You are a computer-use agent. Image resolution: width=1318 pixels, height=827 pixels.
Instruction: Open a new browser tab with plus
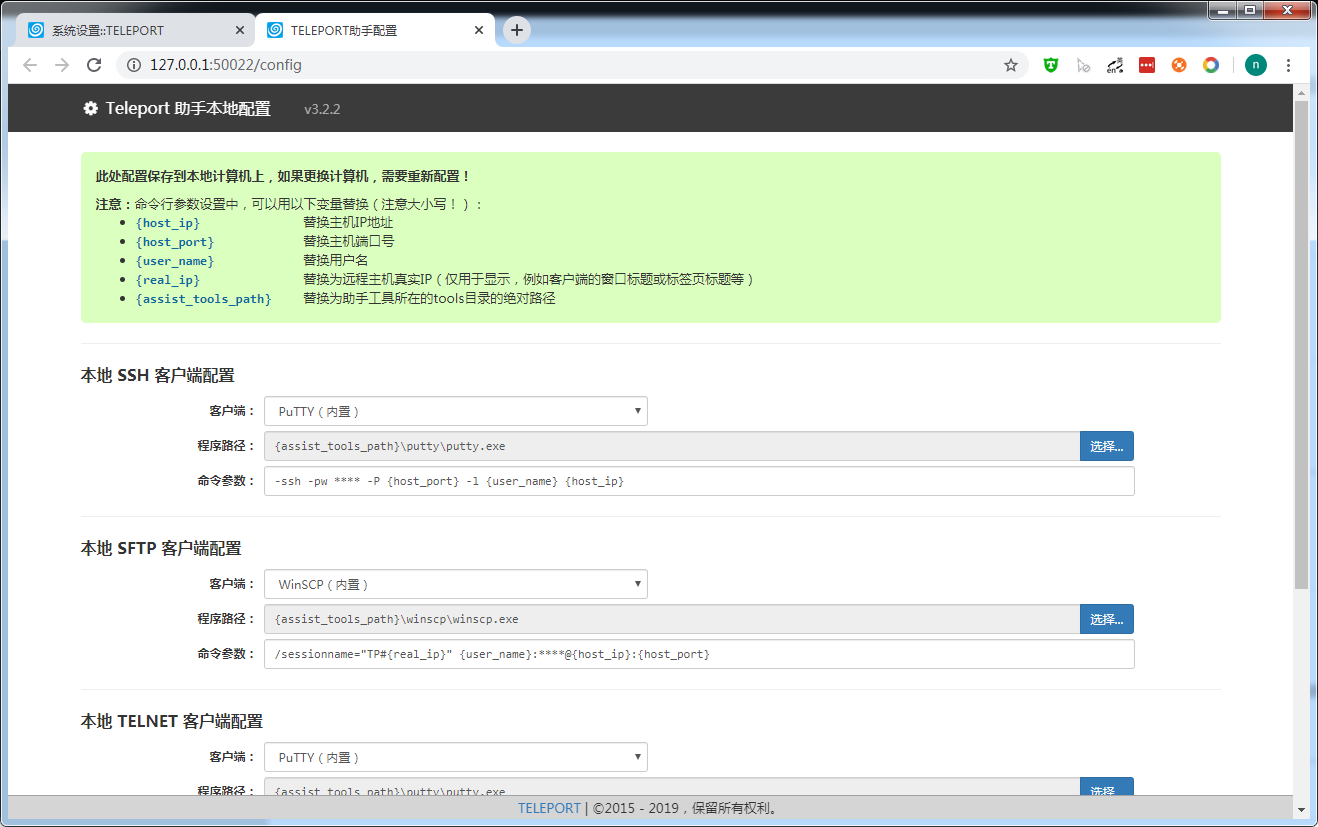tap(517, 30)
